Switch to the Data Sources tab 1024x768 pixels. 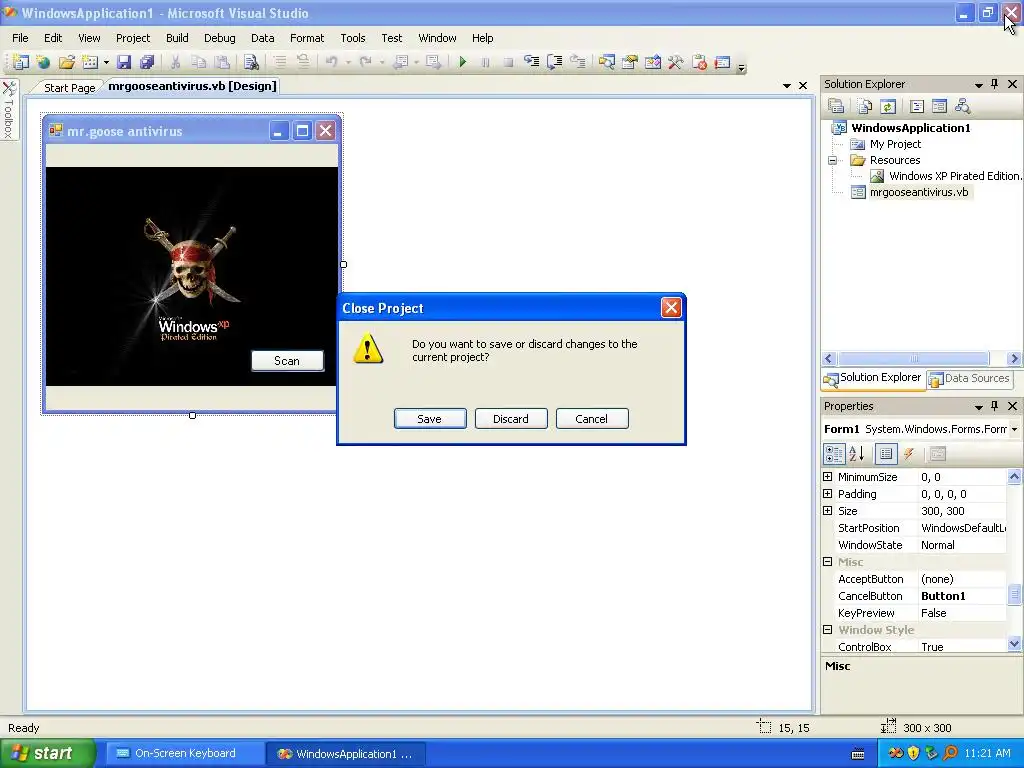click(969, 378)
